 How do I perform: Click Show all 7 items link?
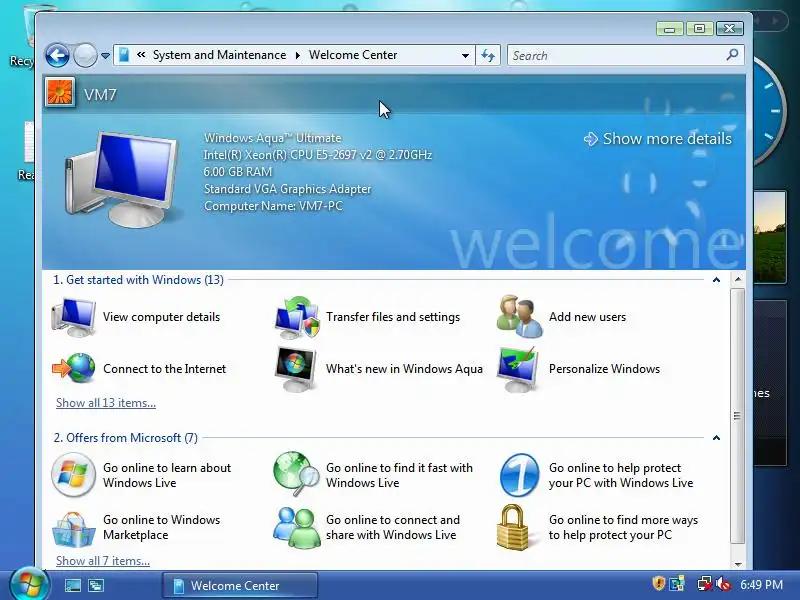pos(103,561)
